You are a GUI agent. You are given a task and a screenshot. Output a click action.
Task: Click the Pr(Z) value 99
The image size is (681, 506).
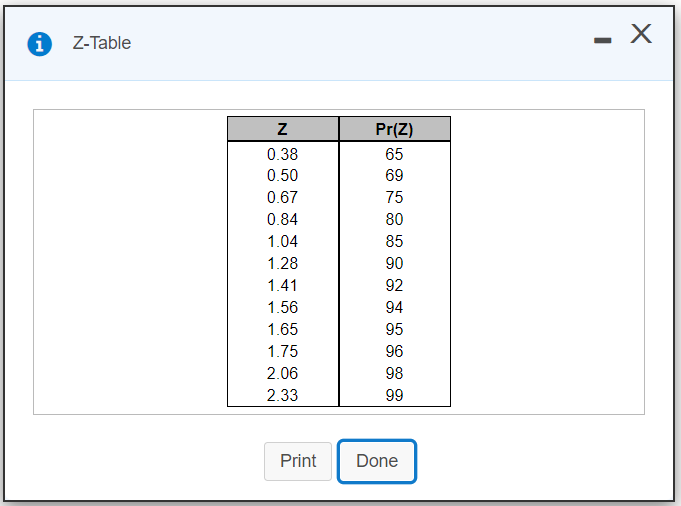[394, 395]
